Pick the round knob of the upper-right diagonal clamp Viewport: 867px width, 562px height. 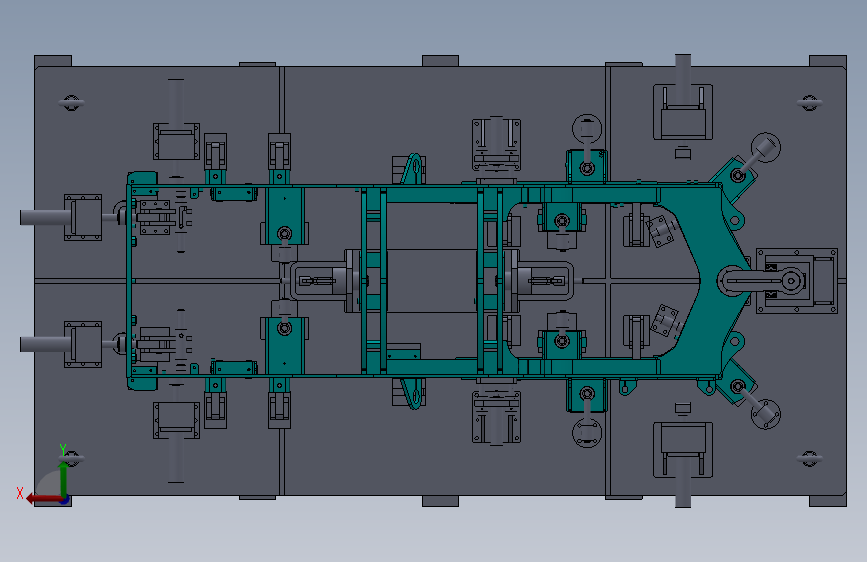766,148
